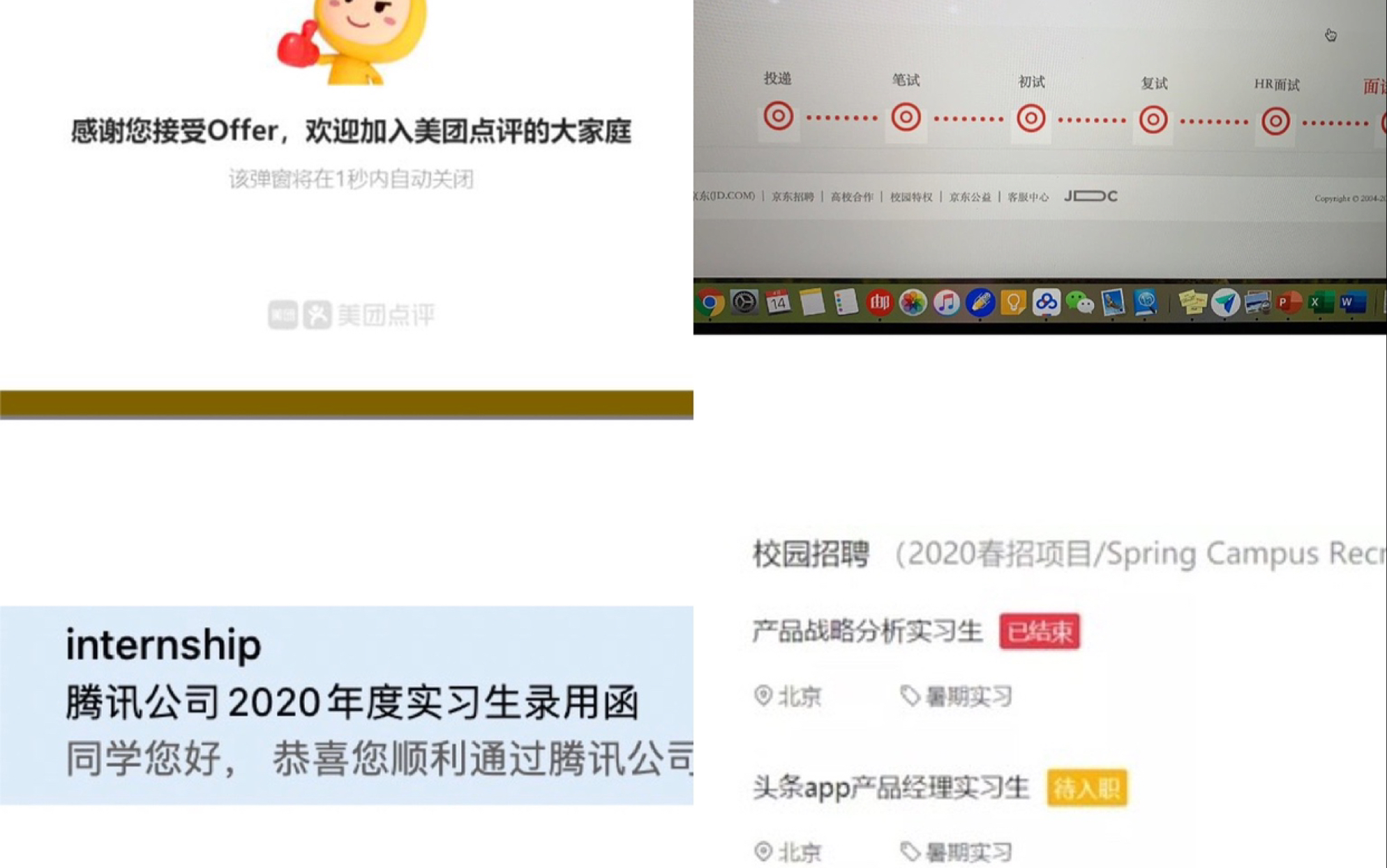Click the 笔试 stage circle
The width and height of the screenshot is (1387, 868).
(906, 117)
